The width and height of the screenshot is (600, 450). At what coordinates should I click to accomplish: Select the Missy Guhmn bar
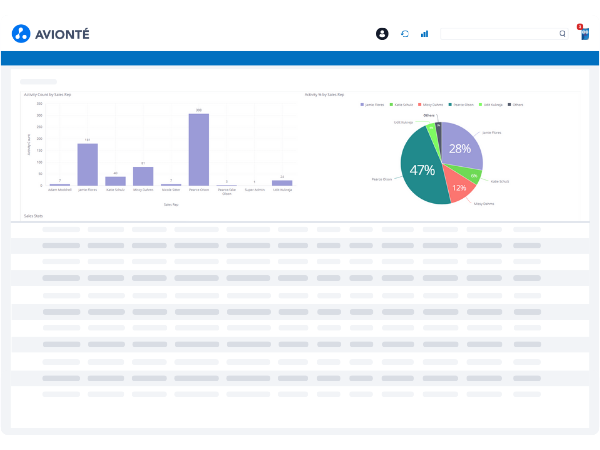(143, 176)
